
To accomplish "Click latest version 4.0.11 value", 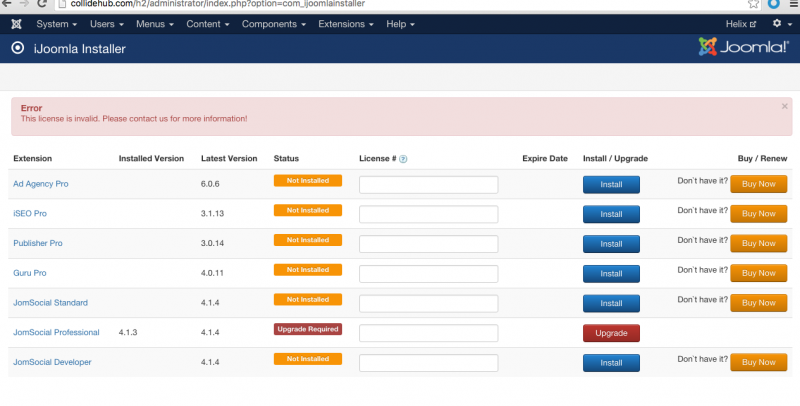I will point(212,273).
